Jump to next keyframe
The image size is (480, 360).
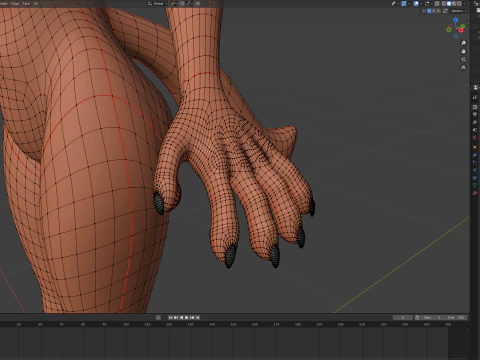point(192,317)
